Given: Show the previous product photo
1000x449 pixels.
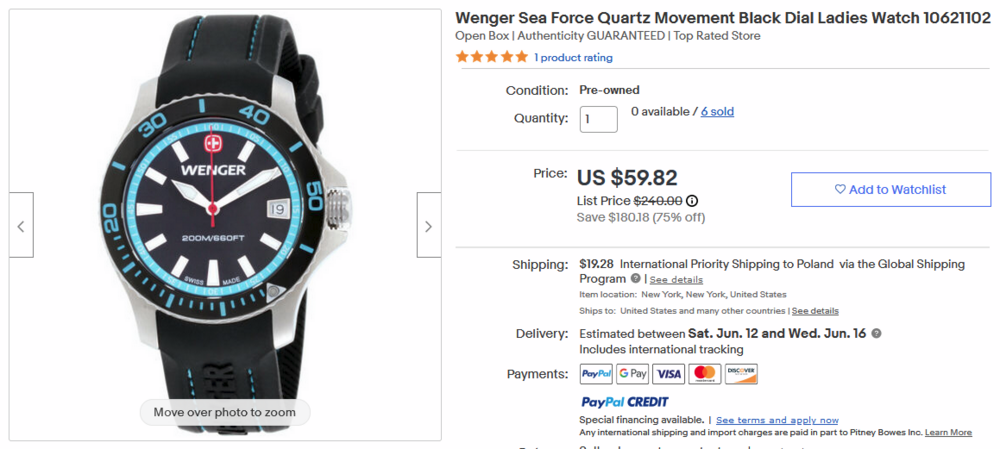Looking at the screenshot, I should tap(21, 225).
